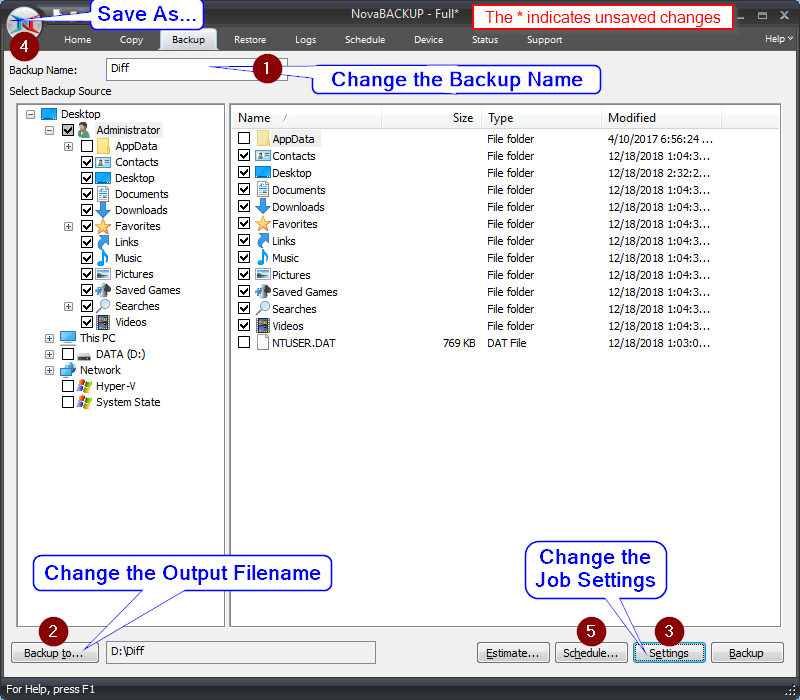Click the Hyper-V Windows flag icon

(84, 386)
